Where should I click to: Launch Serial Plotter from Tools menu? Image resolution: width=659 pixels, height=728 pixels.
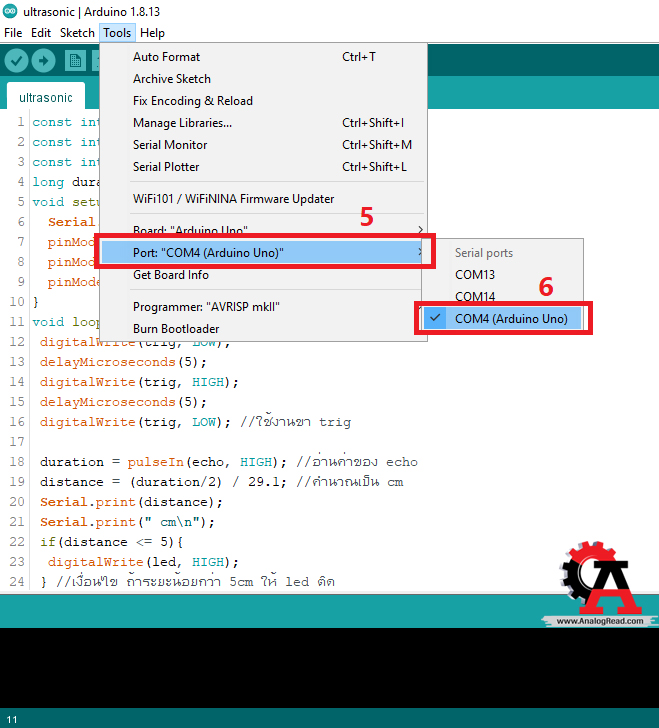tap(263, 167)
